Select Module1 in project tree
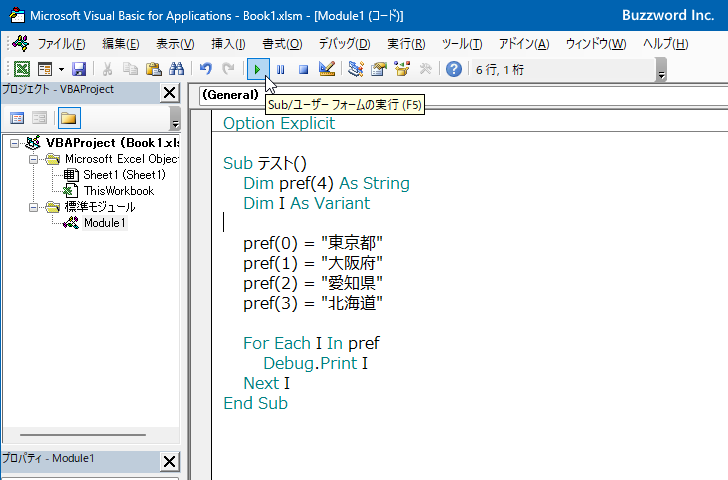This screenshot has height=480, width=728. point(104,223)
